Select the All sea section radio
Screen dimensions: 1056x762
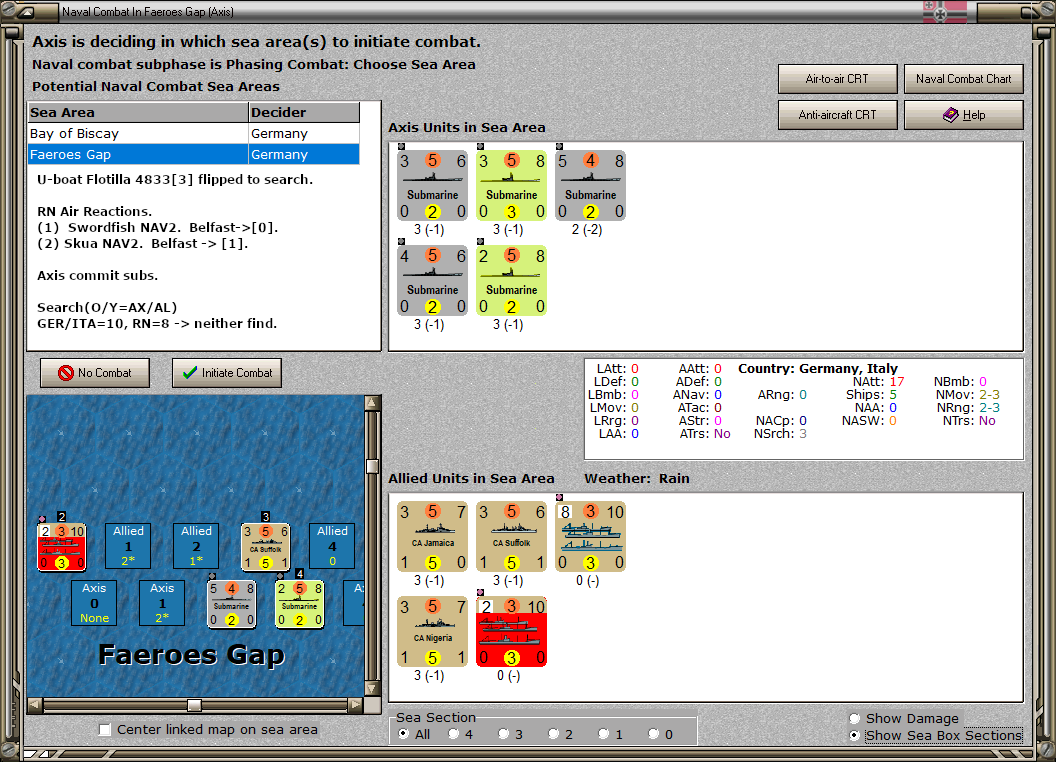(403, 734)
